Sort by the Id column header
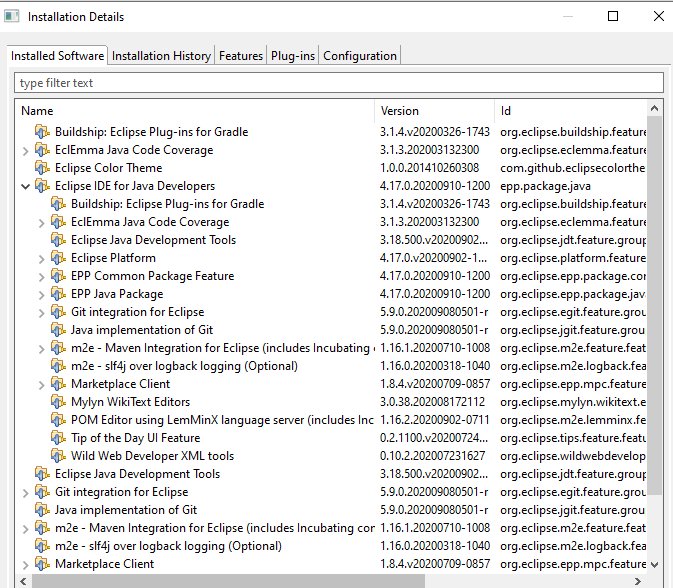 [x=571, y=111]
